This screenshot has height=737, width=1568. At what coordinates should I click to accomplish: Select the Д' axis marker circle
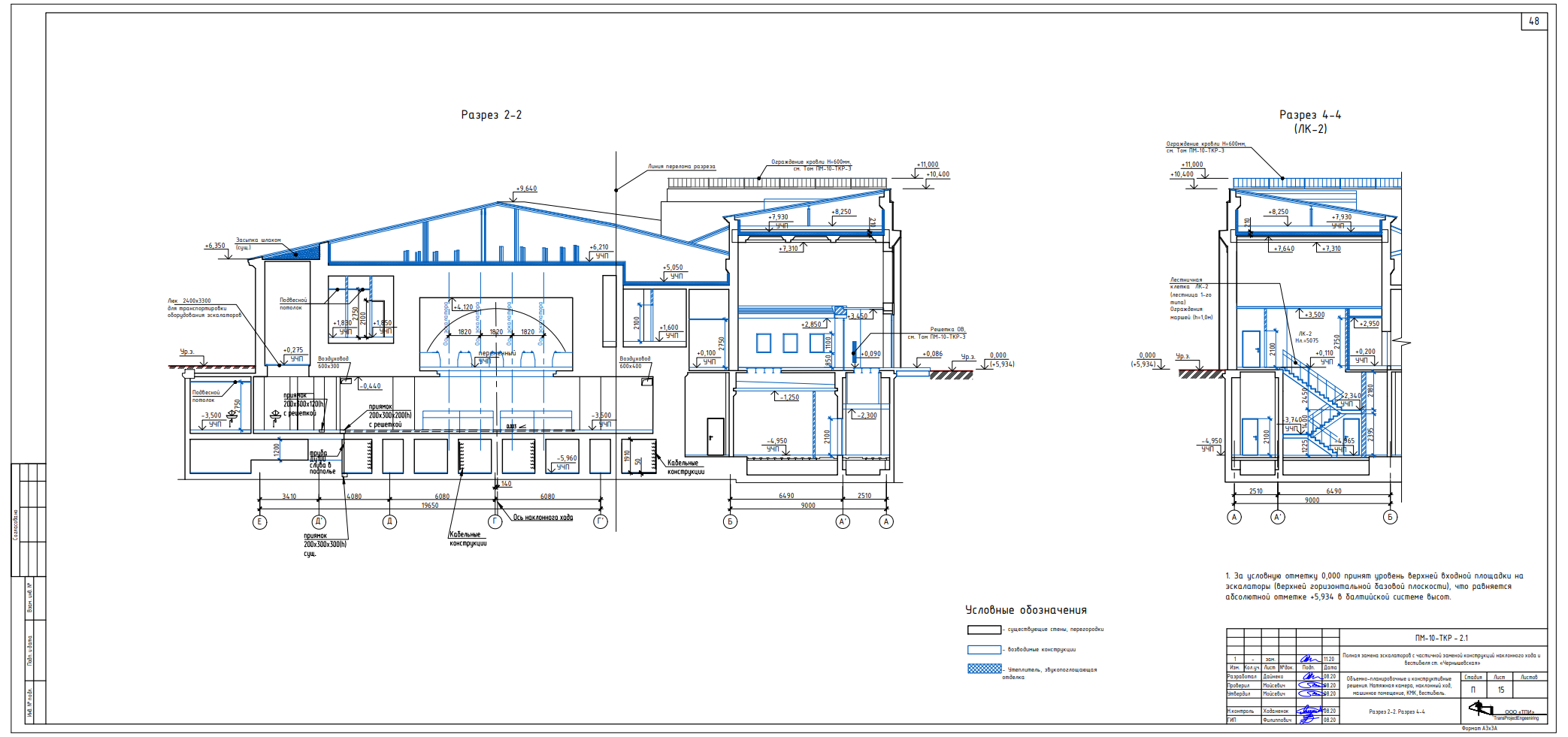pos(319,521)
